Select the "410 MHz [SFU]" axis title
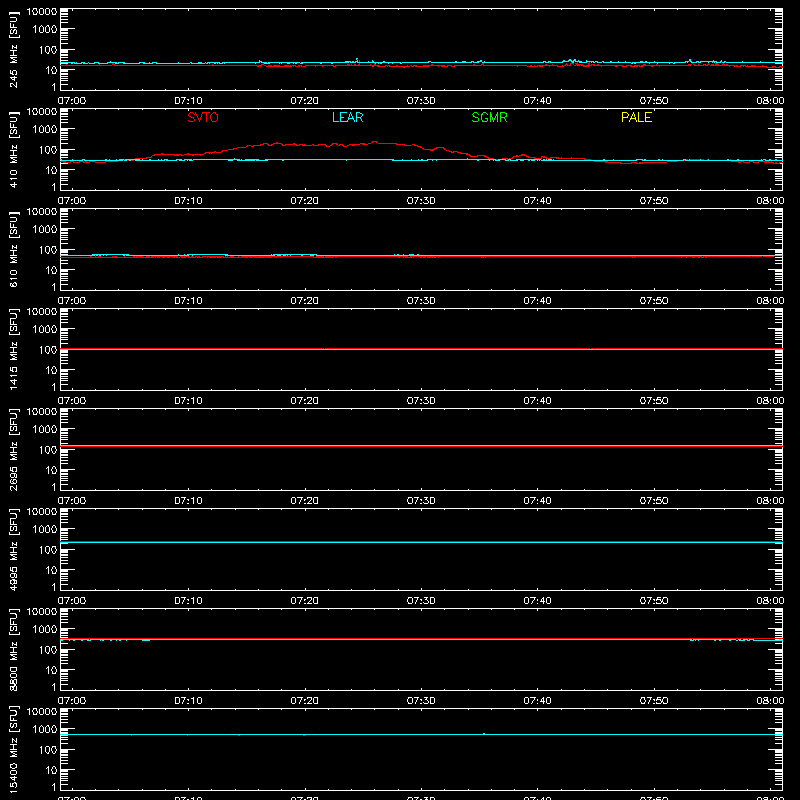The height and width of the screenshot is (800, 800). 13,149
